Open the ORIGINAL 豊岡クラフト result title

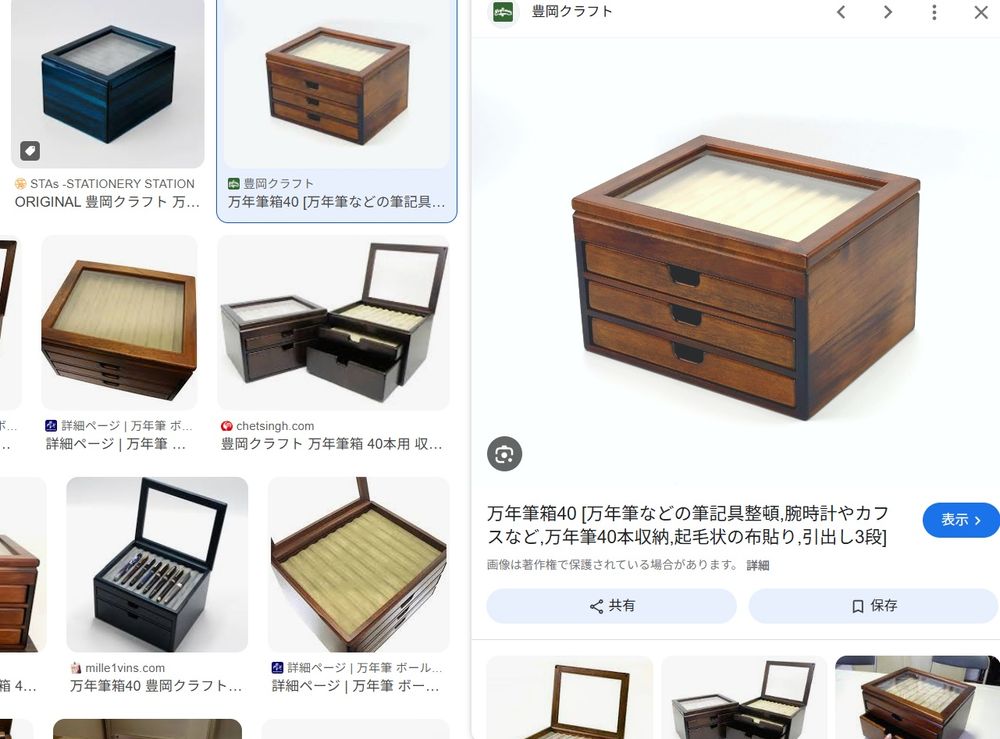click(x=107, y=202)
